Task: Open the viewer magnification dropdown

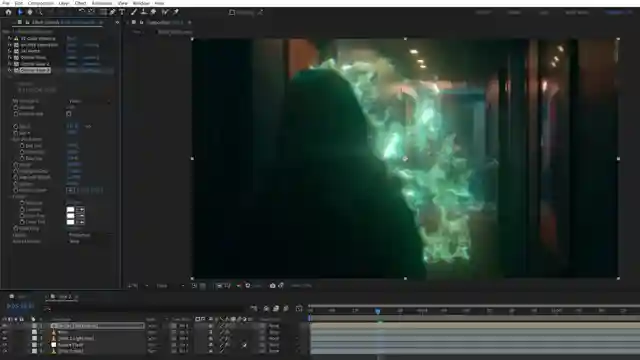Action: 139,286
